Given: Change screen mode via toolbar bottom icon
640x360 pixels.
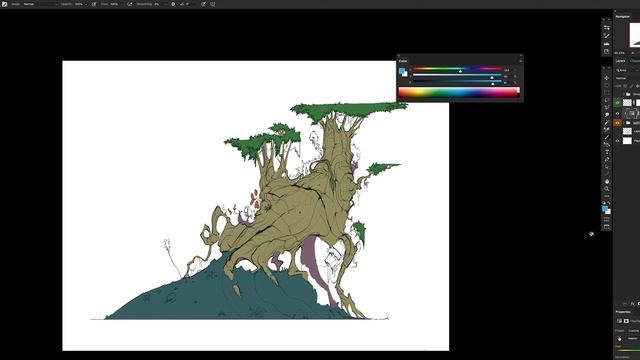Looking at the screenshot, I should pos(607,227).
